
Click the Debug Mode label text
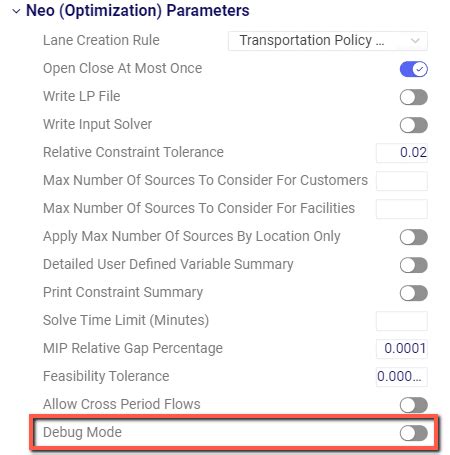[x=82, y=432]
